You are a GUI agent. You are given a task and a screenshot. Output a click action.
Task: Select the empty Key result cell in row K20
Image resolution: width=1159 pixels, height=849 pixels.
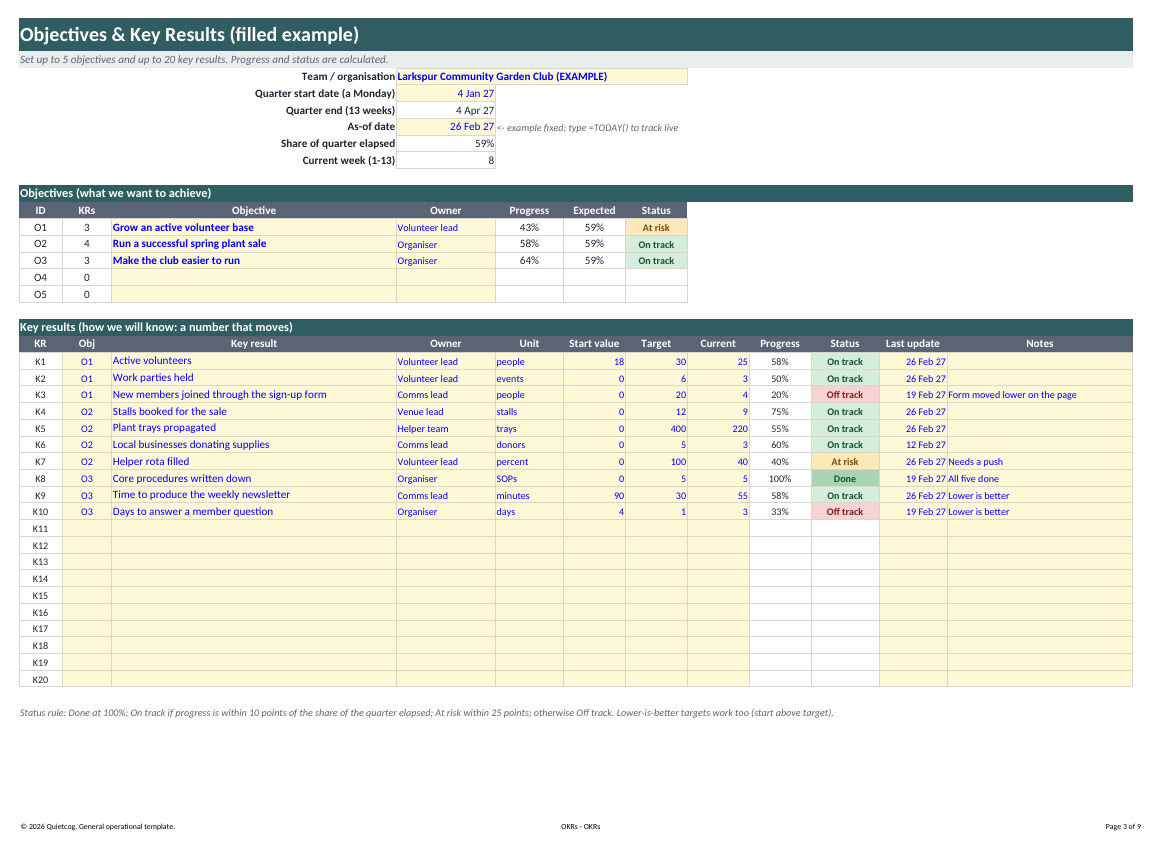[254, 679]
